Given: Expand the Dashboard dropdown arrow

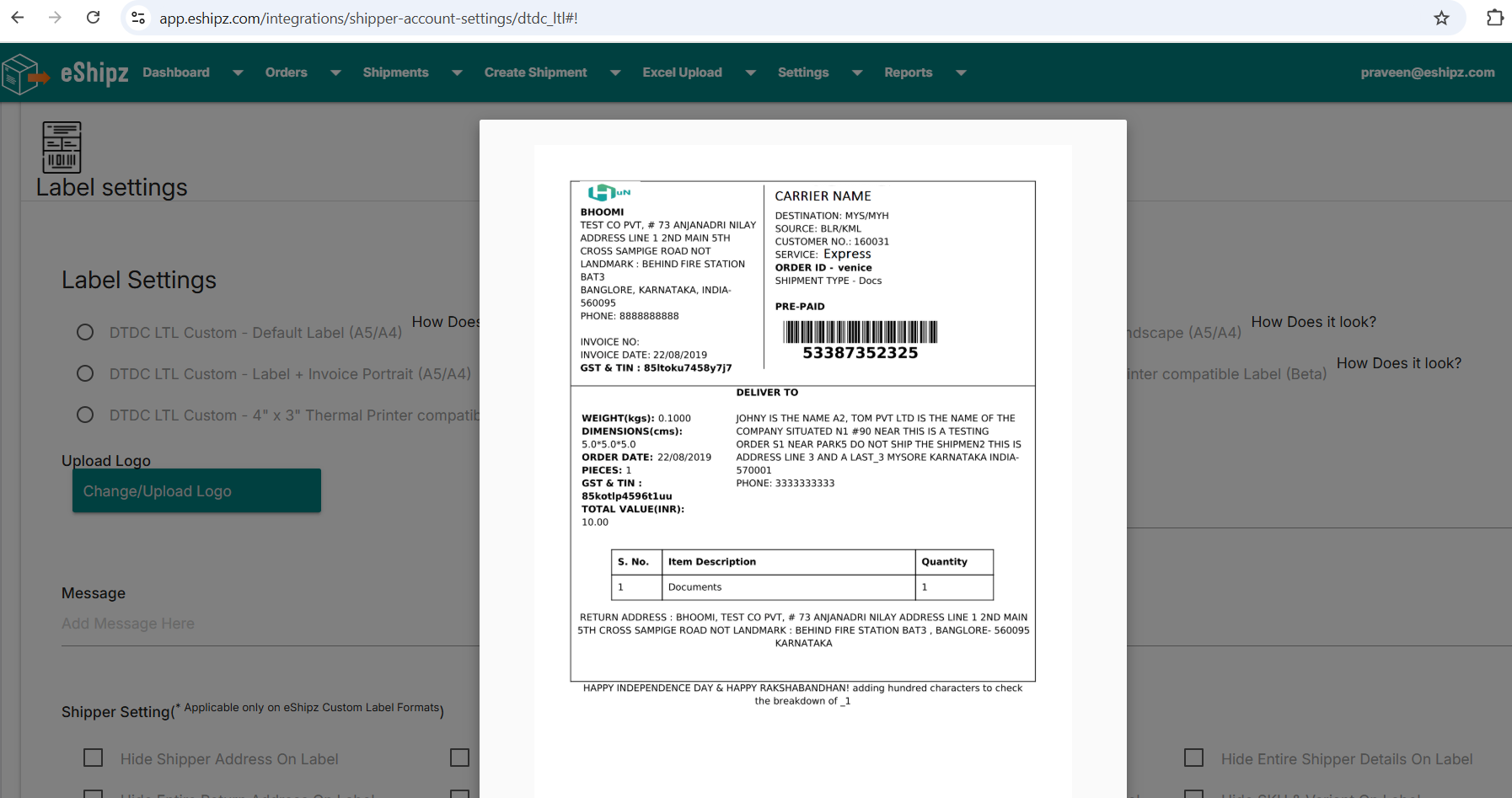Looking at the screenshot, I should pyautogui.click(x=238, y=73).
